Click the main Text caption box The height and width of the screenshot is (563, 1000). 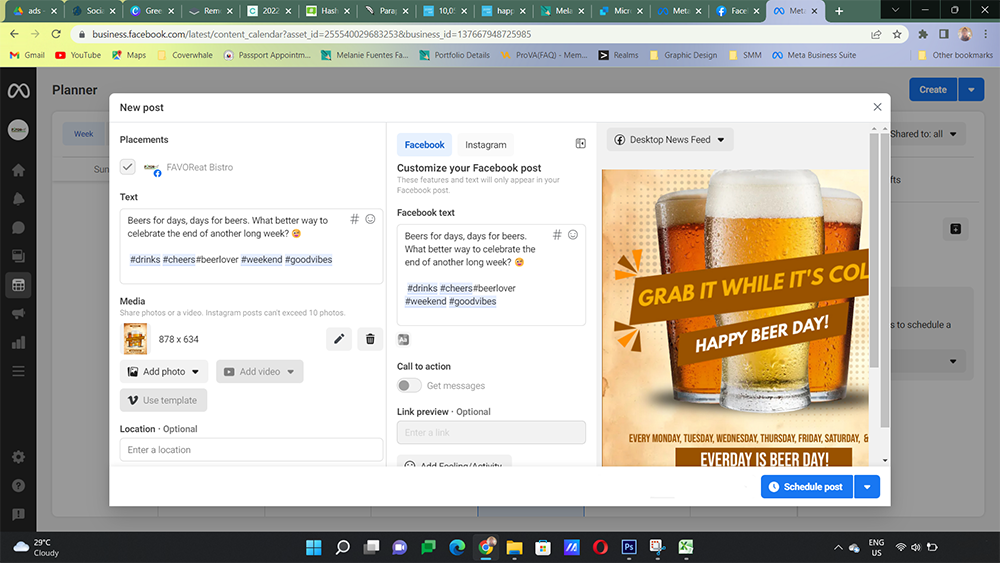click(x=251, y=246)
